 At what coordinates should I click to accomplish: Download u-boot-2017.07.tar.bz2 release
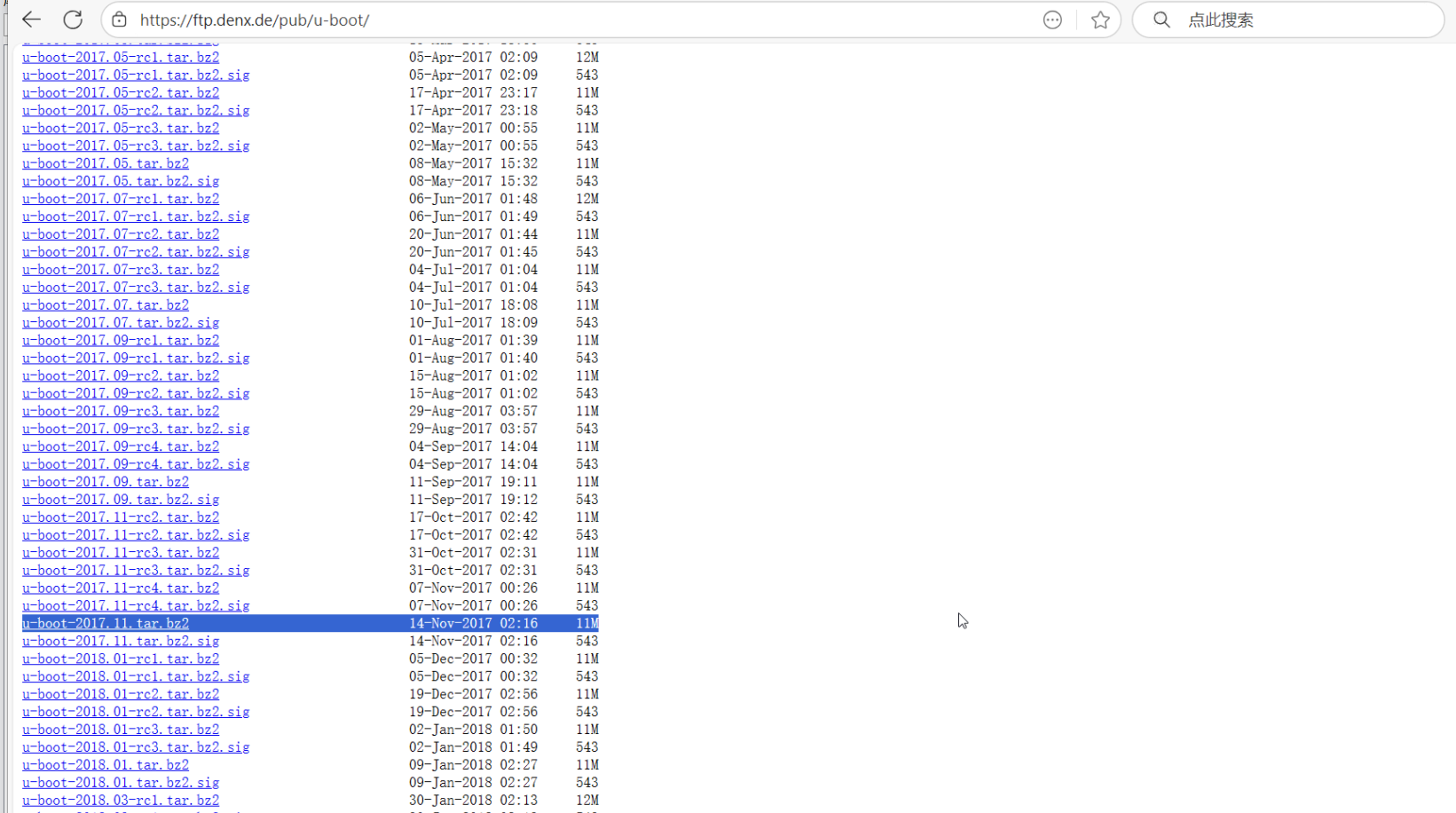tap(106, 305)
